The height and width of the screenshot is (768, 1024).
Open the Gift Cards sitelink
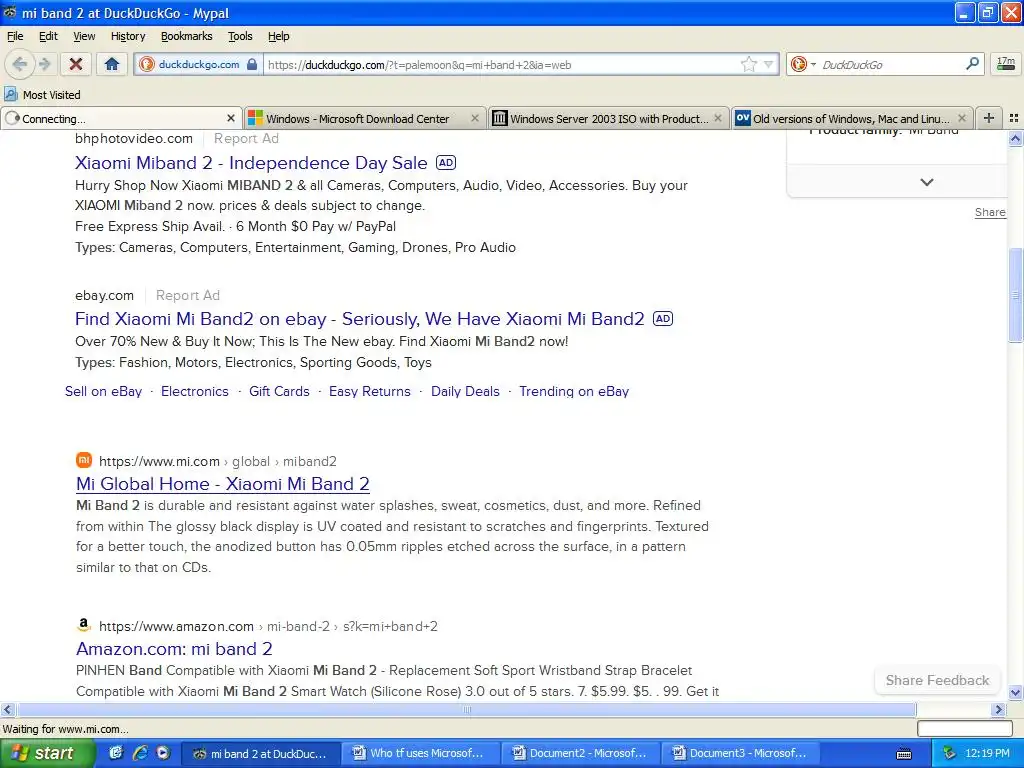279,391
